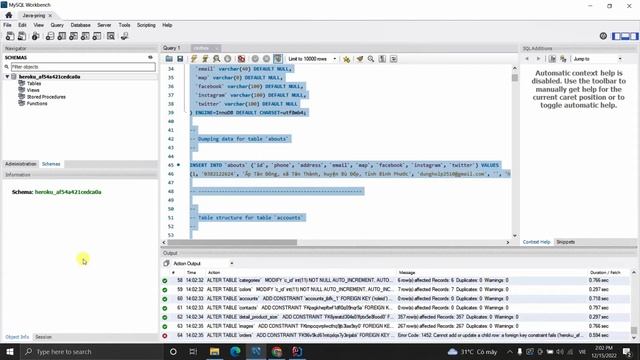640x360 pixels.
Task: Select Tables under the schema
Action: 34,83
